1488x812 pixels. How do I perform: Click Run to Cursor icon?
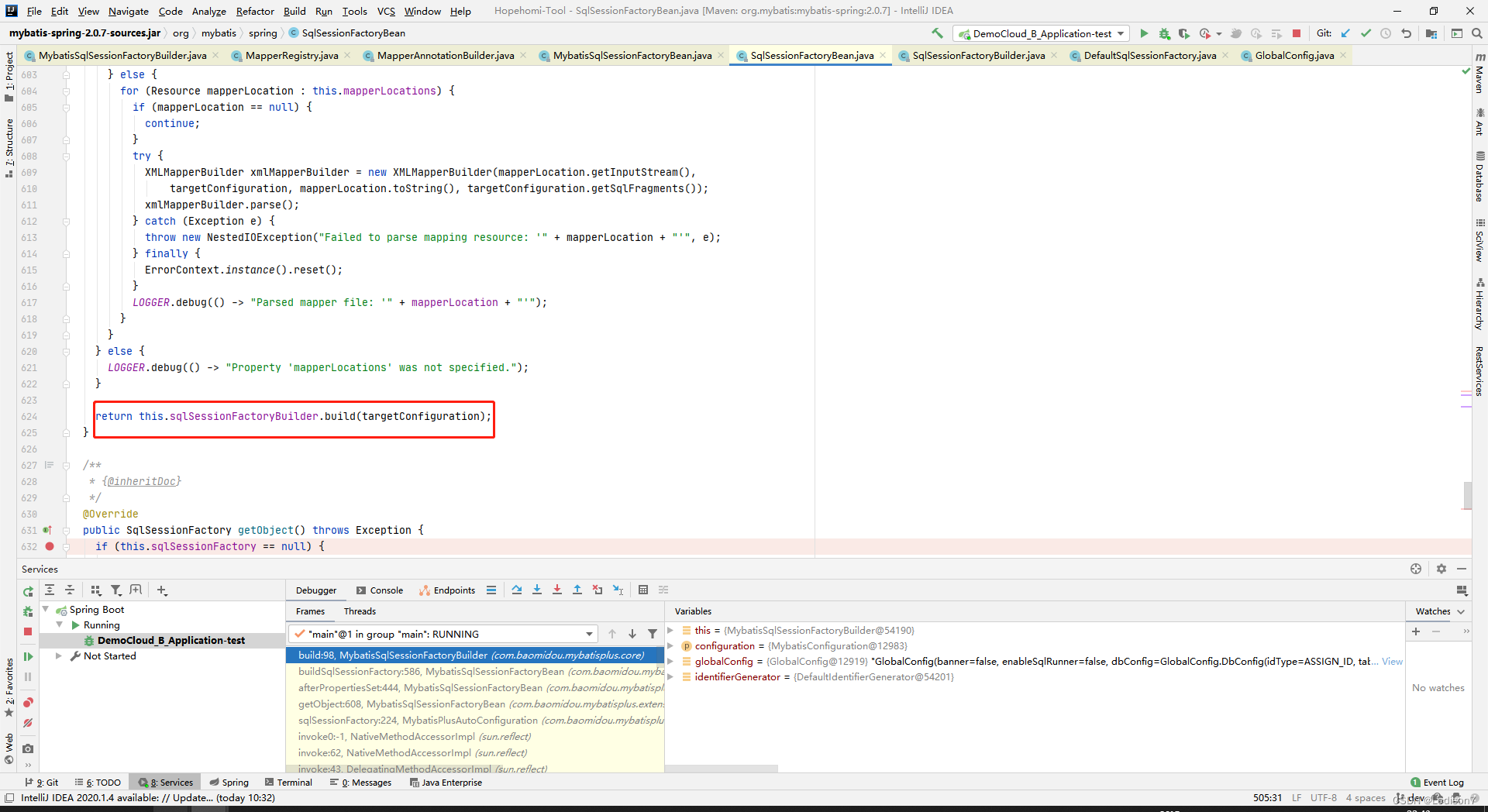click(618, 590)
